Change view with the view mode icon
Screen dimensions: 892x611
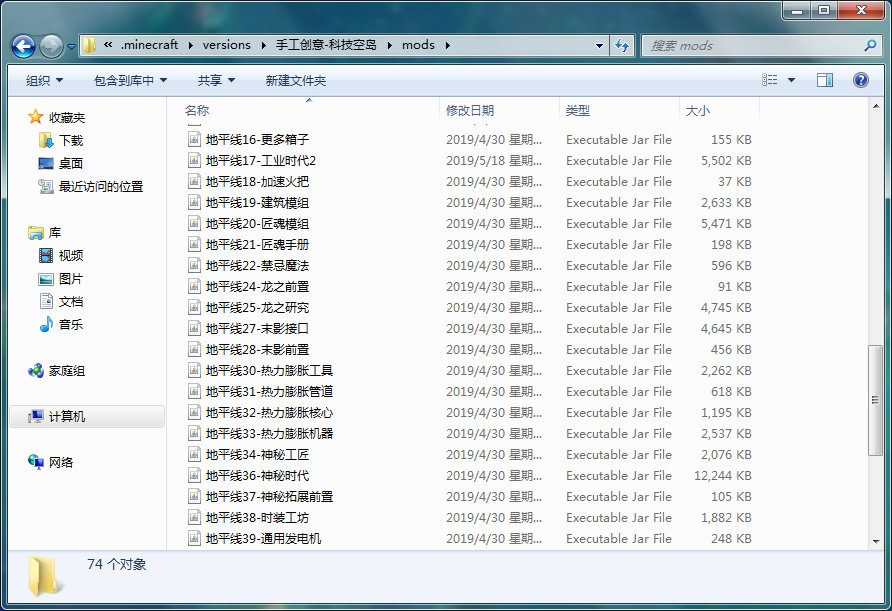[x=770, y=80]
